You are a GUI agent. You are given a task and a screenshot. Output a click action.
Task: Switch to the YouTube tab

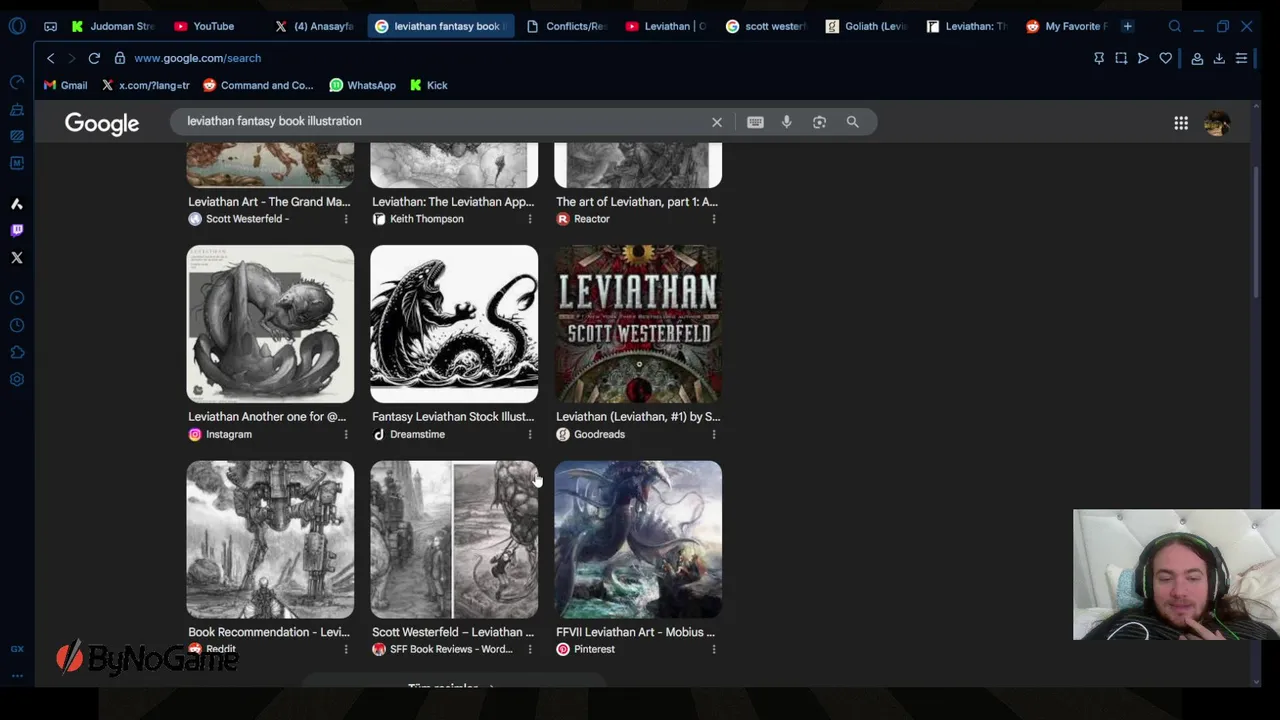(213, 26)
